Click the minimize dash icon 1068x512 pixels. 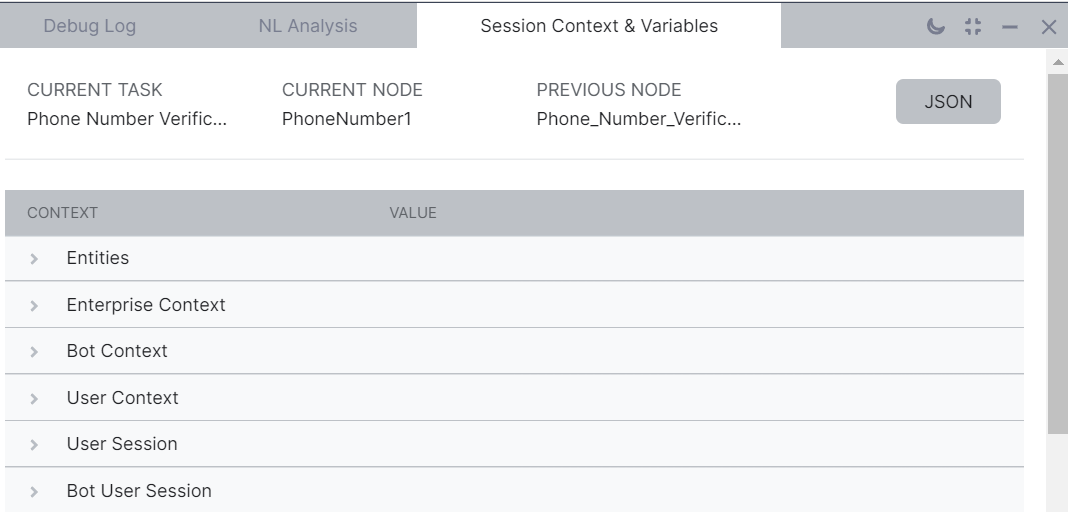(x=1010, y=27)
